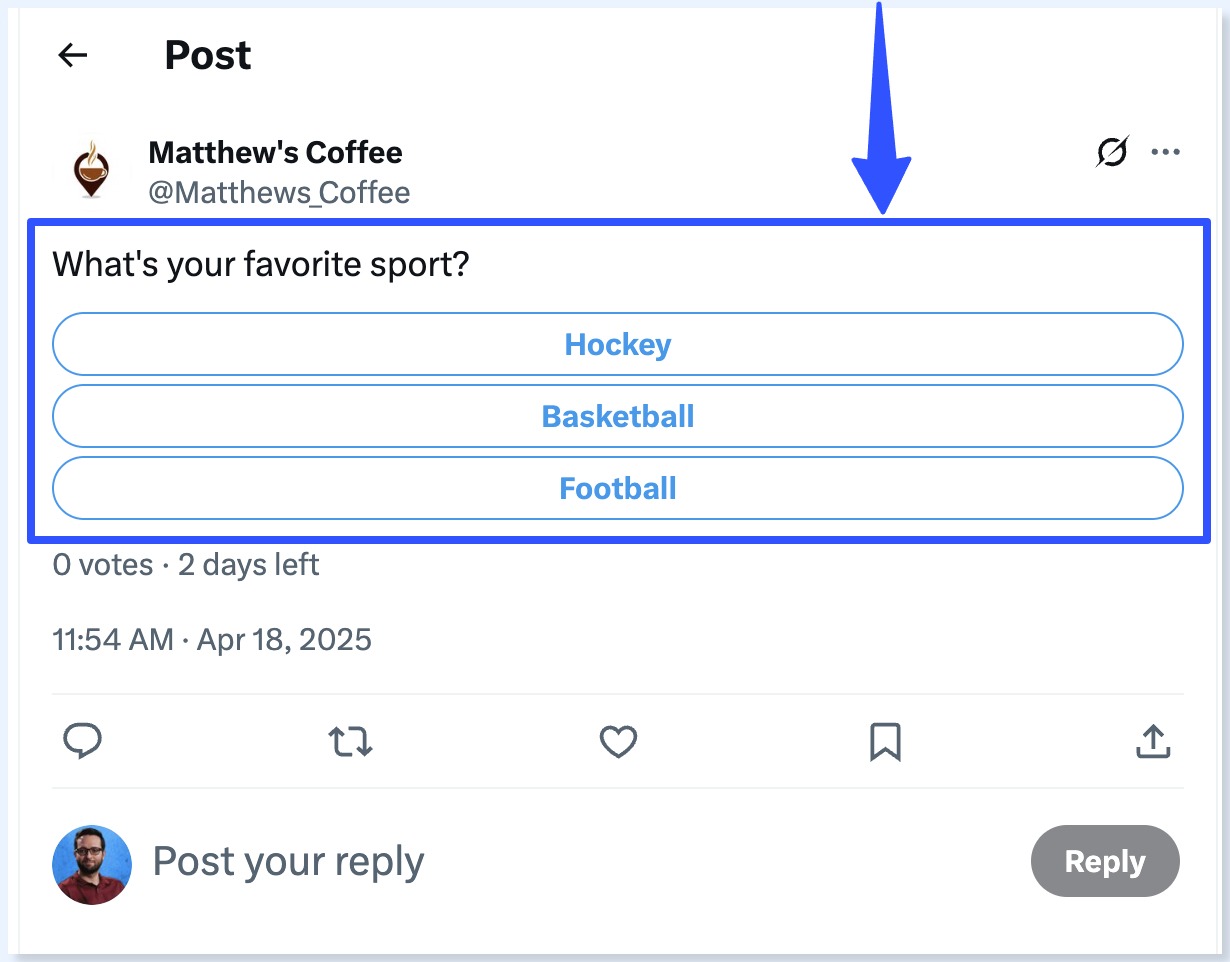Bookmark this post
The height and width of the screenshot is (962, 1230).
tap(886, 741)
